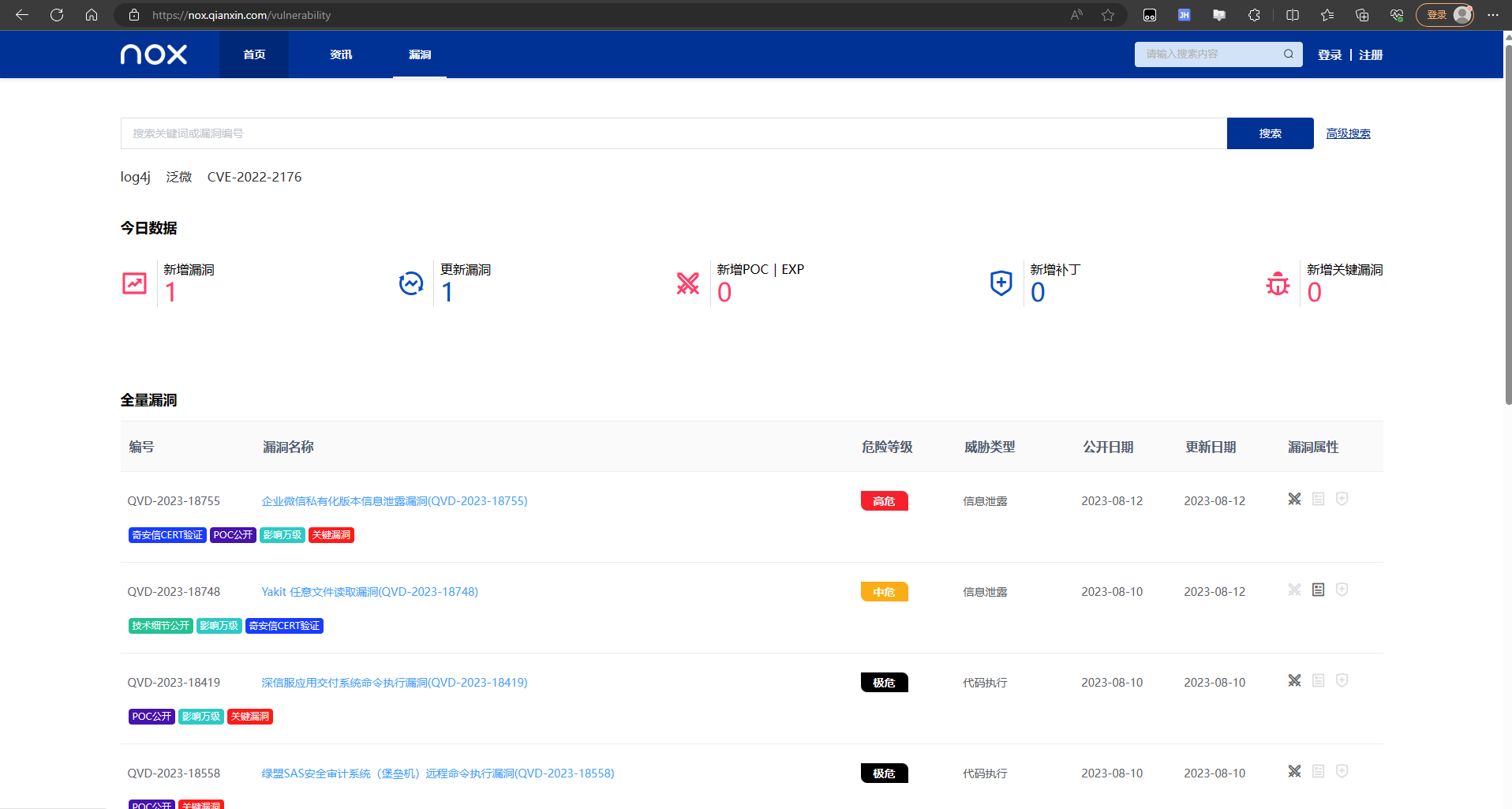The width and height of the screenshot is (1512, 809).
Task: Click 奇安信CERT验证 tag under QVD-2023-18755
Action: click(167, 535)
